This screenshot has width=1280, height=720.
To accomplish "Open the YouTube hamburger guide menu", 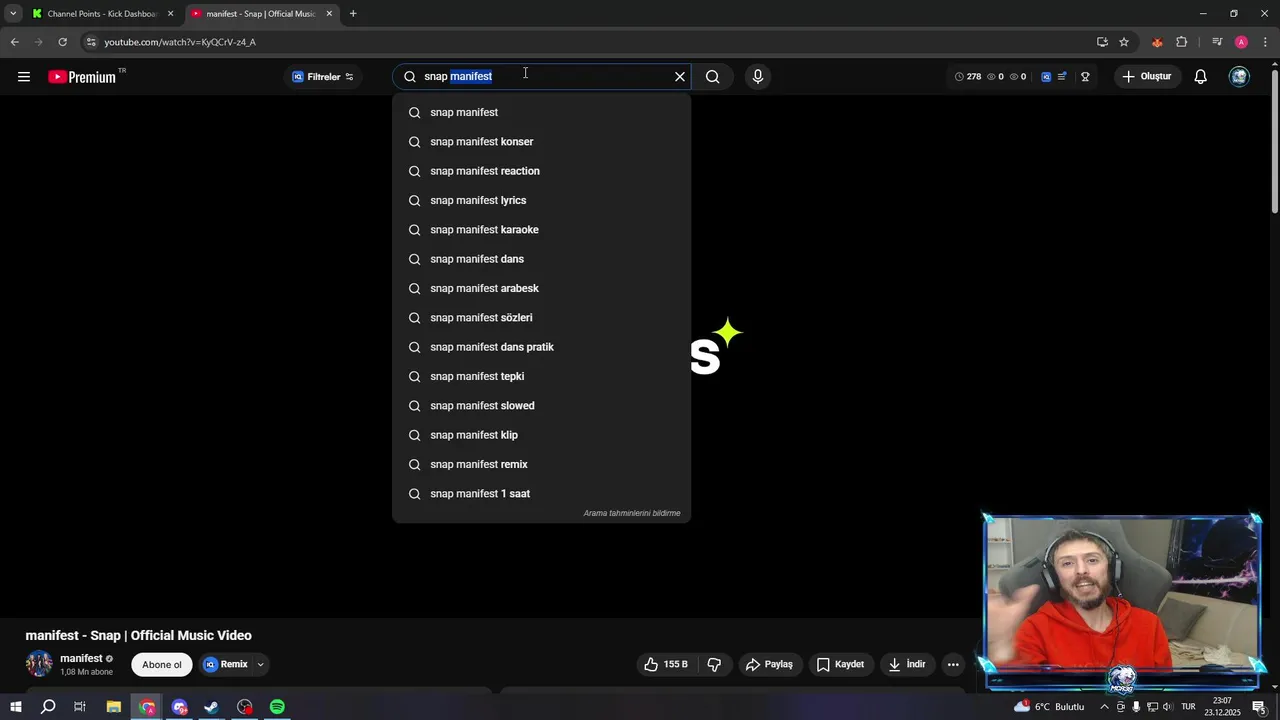I will click(24, 77).
